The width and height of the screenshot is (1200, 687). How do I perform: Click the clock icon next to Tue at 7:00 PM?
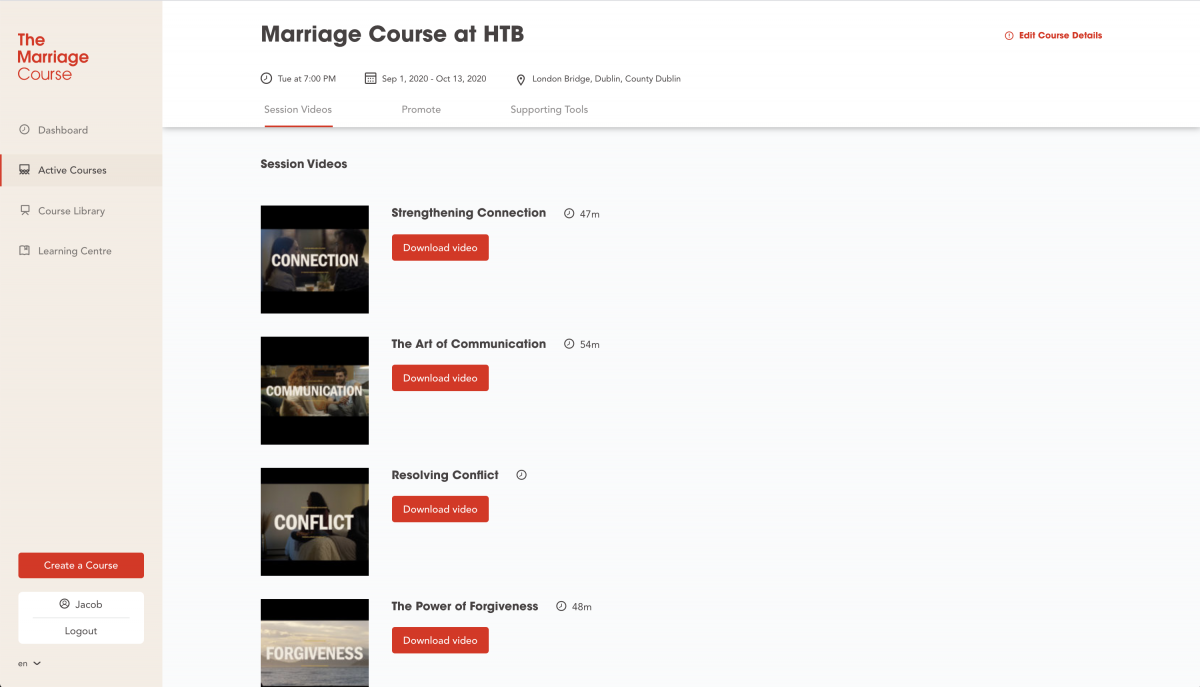point(266,78)
